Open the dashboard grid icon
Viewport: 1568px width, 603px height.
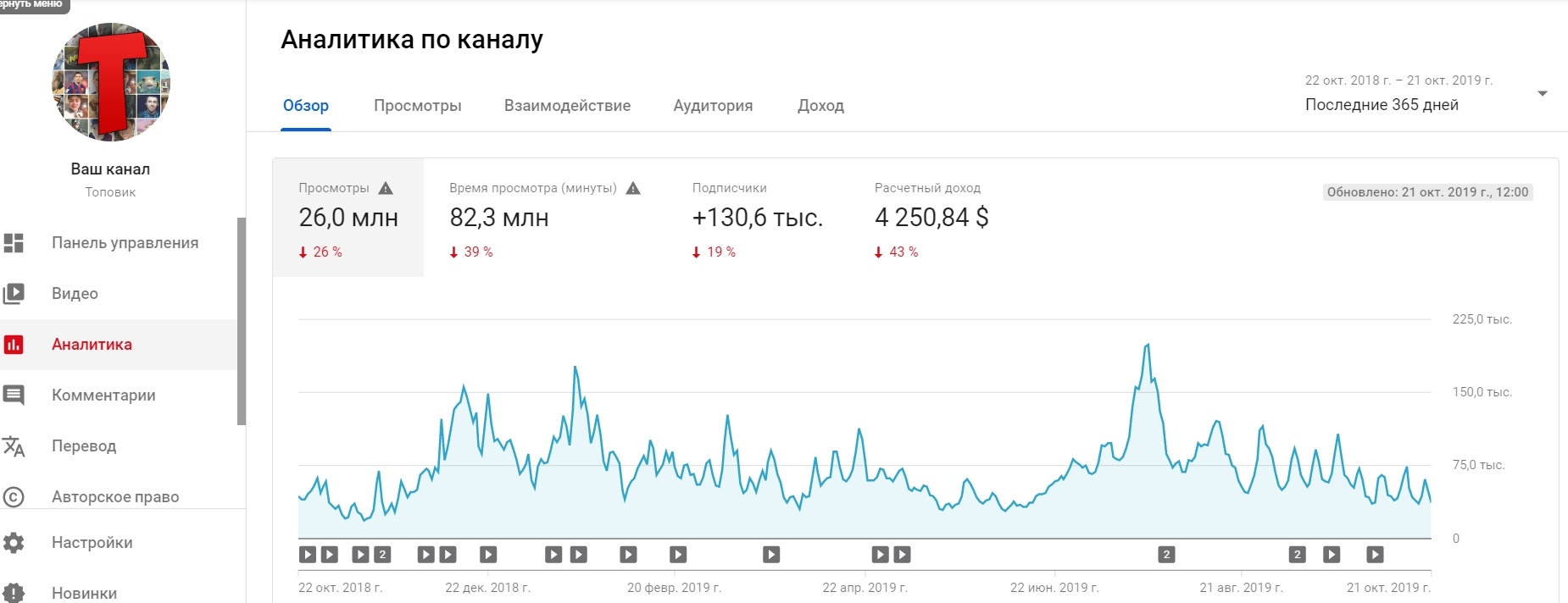point(14,243)
